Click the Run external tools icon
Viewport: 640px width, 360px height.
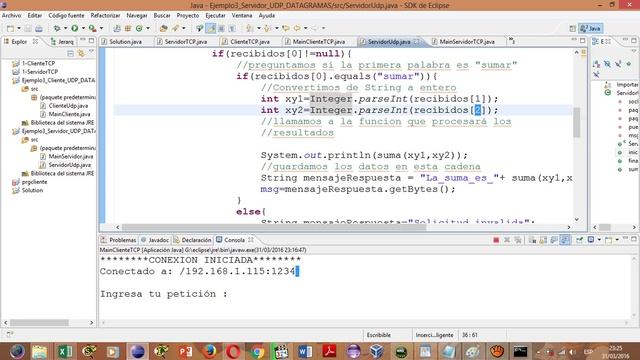(93, 28)
